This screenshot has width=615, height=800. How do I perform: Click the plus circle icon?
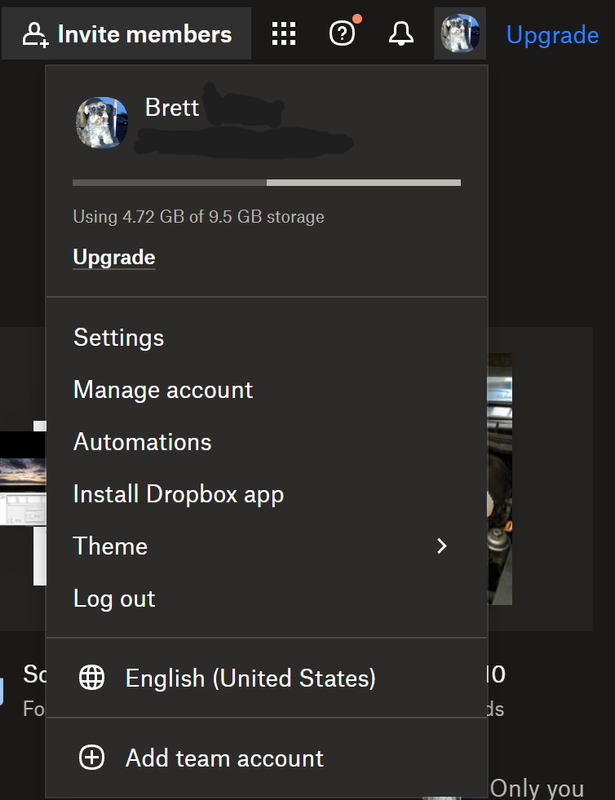click(92, 757)
